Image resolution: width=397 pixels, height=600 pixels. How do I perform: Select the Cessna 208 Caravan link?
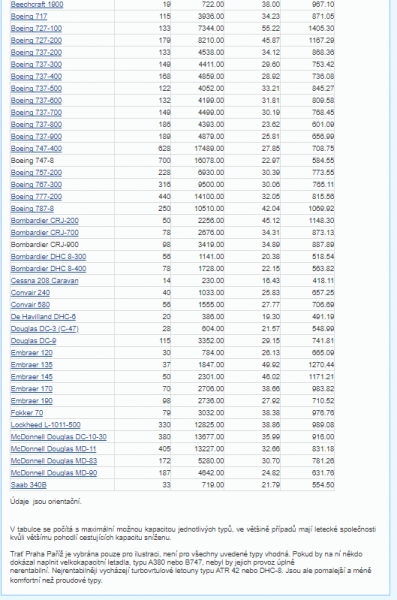(44, 281)
